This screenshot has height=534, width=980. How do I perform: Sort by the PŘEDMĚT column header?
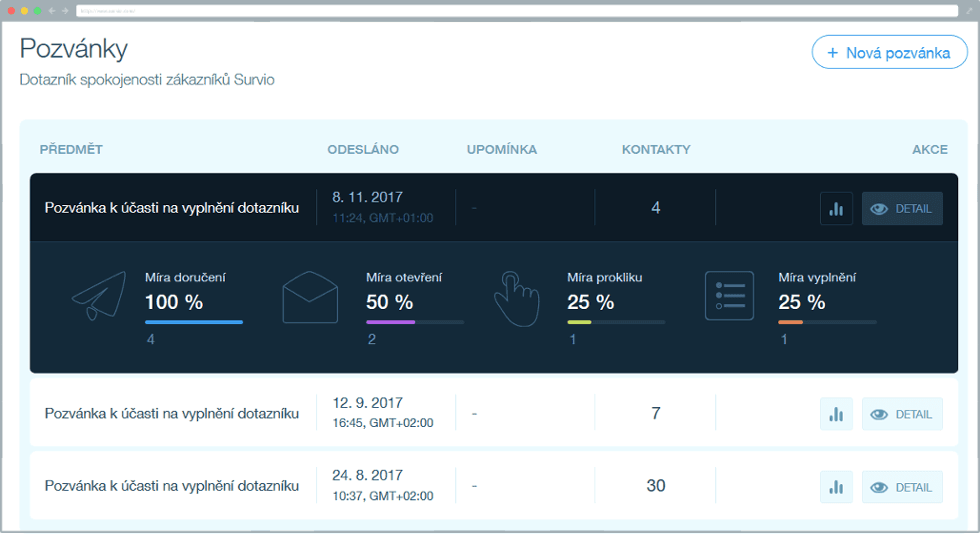[71, 150]
